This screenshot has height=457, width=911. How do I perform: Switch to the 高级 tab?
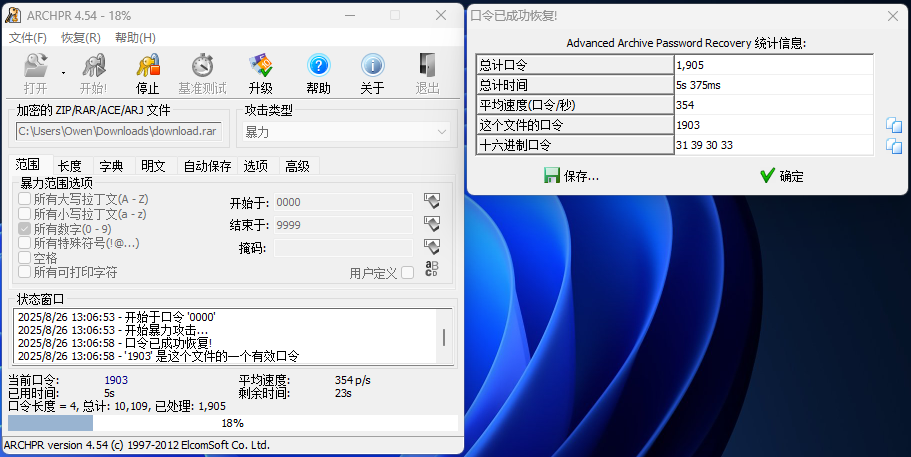click(297, 166)
